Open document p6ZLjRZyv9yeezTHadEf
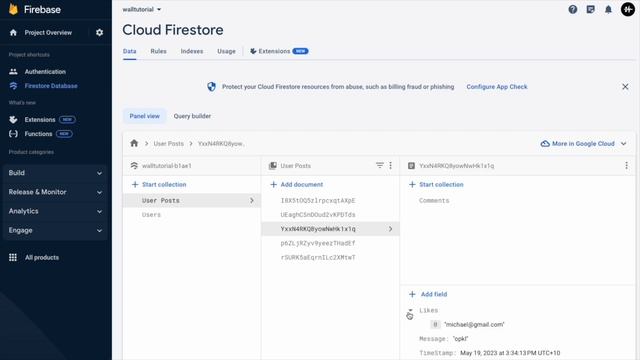The width and height of the screenshot is (640, 360). (x=318, y=243)
